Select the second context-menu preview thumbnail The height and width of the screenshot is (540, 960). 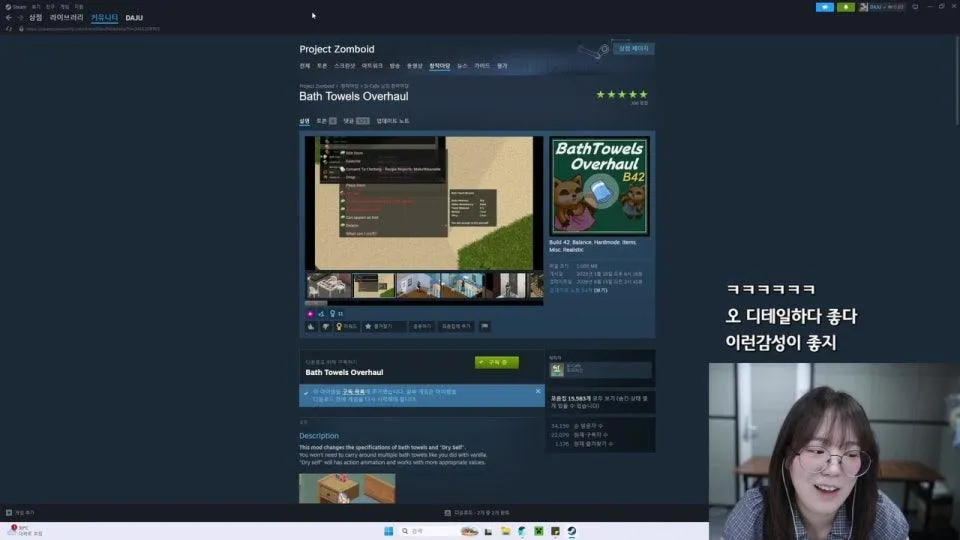tap(373, 285)
